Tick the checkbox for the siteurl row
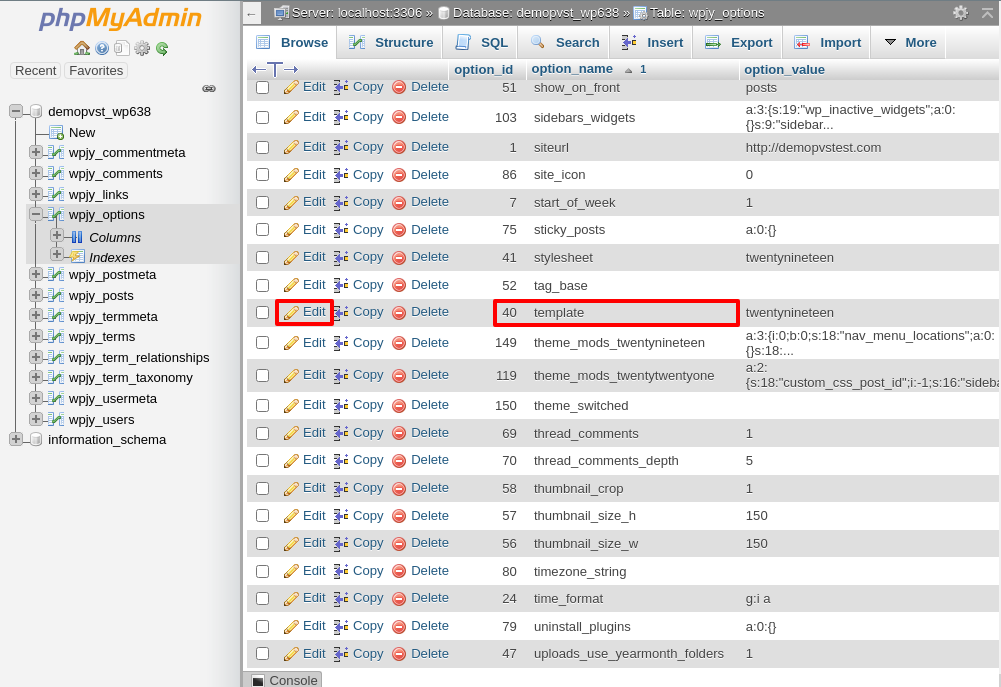1001x687 pixels. tap(262, 147)
